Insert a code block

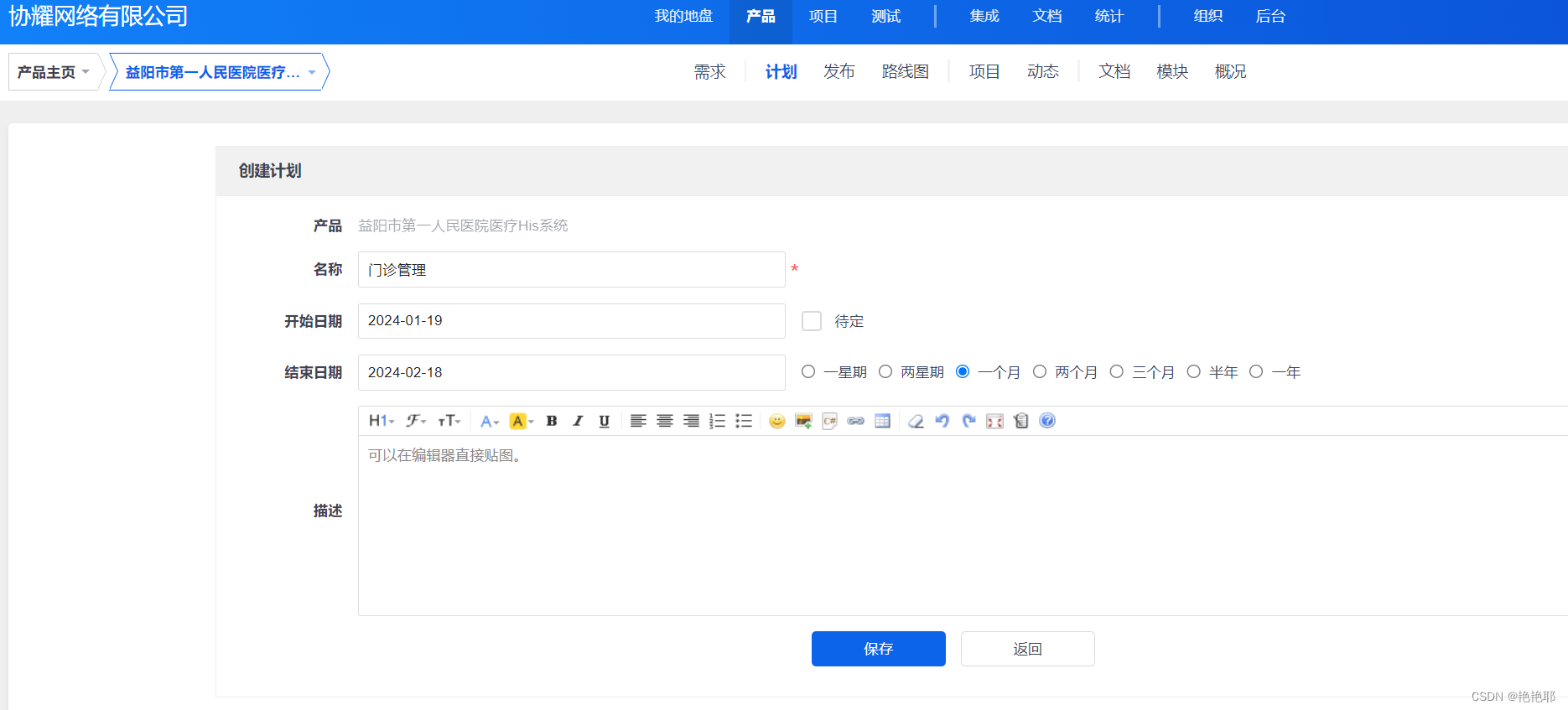(830, 421)
